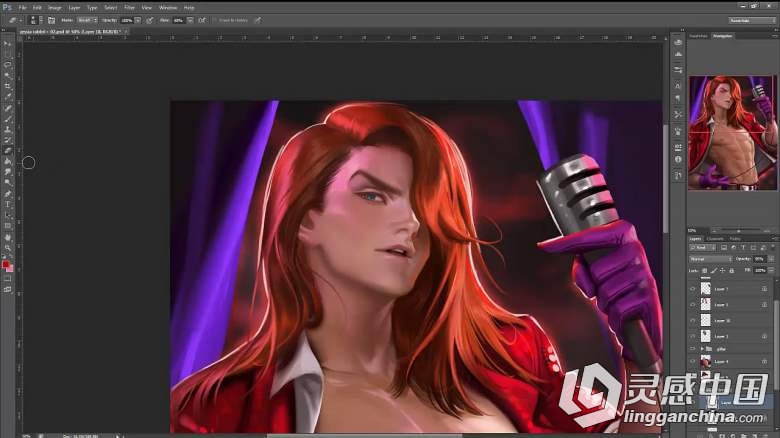Select the Dodge tool
780x438 pixels.
pos(7,183)
